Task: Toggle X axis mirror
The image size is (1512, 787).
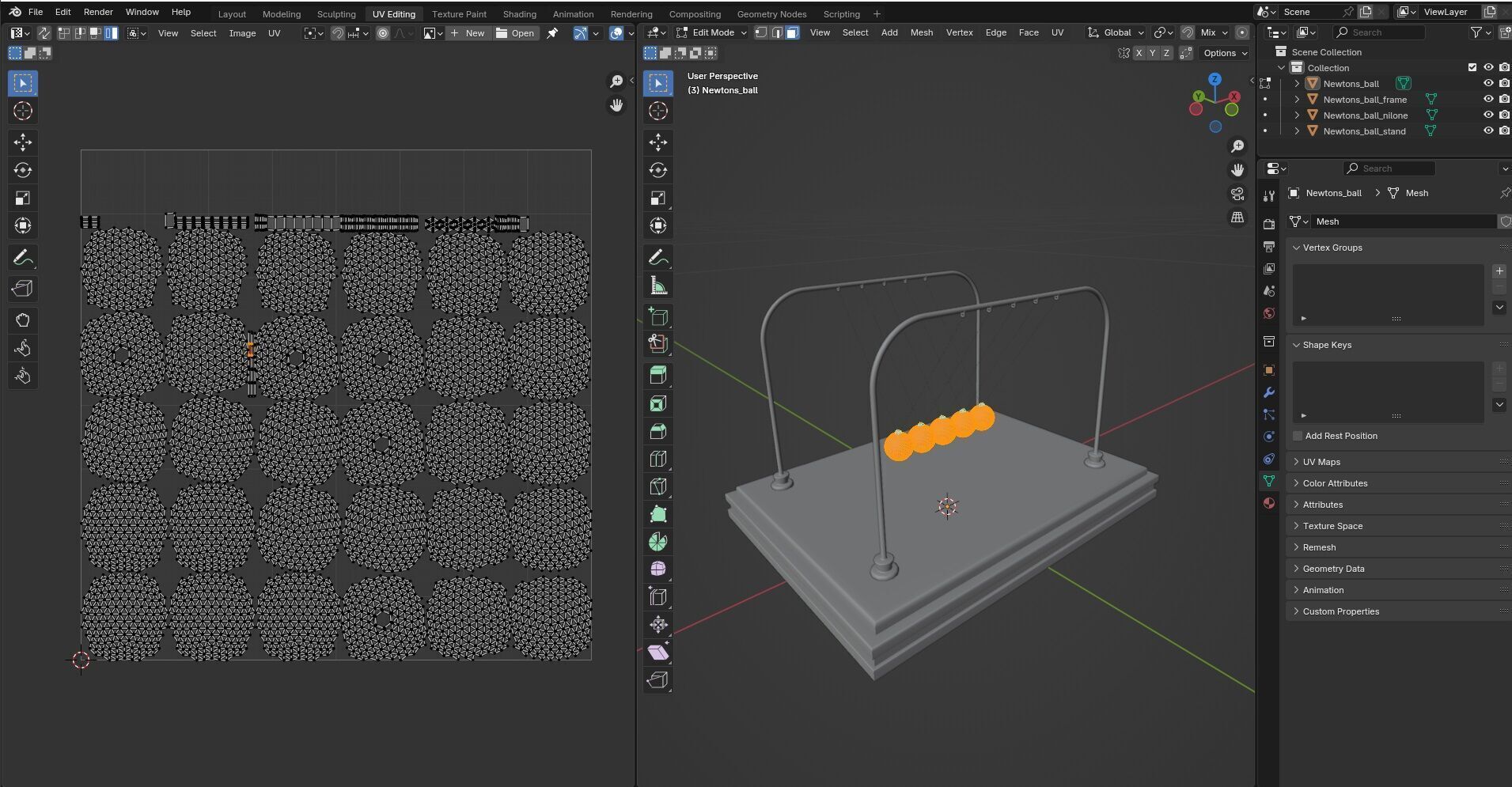Action: [x=1139, y=53]
